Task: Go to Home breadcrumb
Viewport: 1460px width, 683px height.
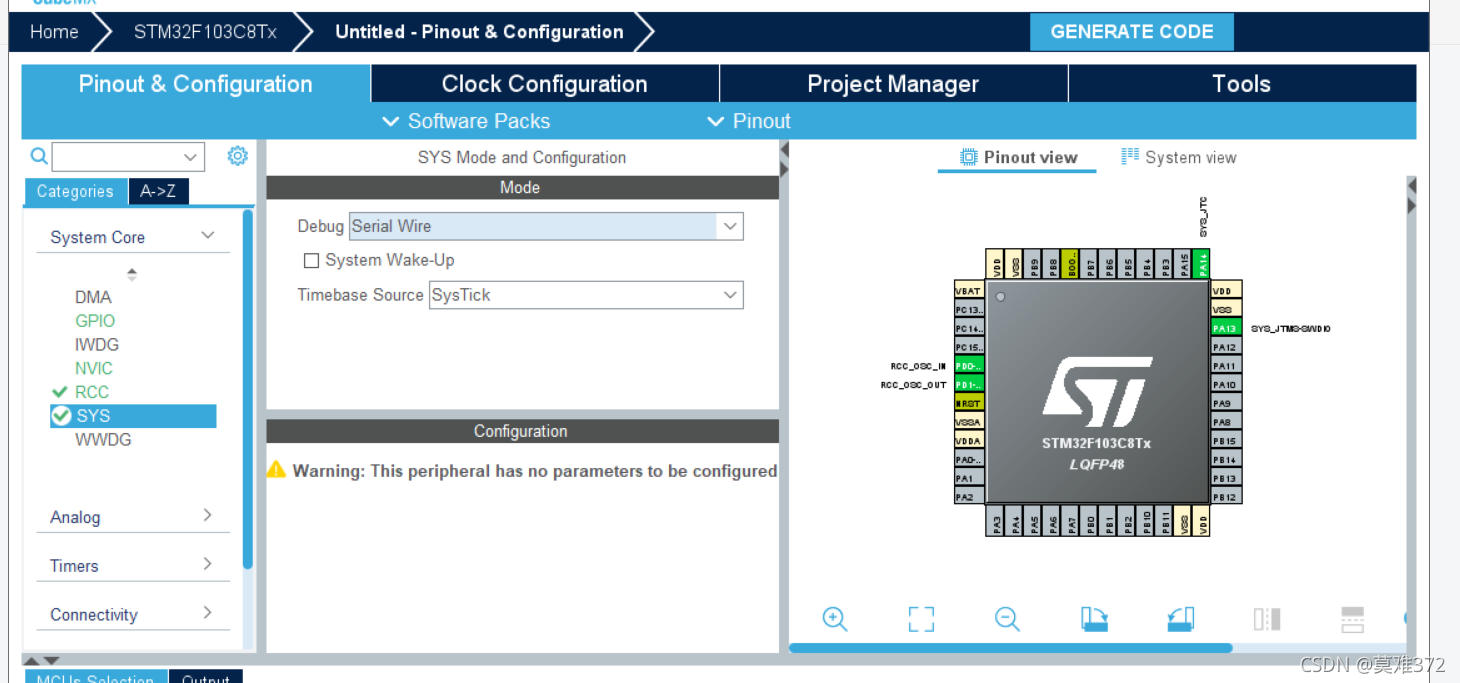Action: pyautogui.click(x=54, y=32)
